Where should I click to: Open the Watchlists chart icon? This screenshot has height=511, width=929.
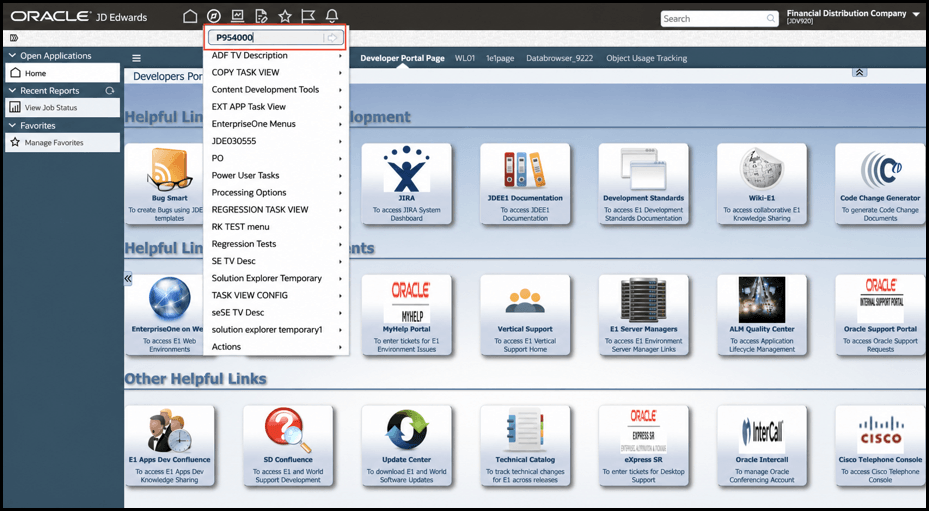(x=238, y=16)
